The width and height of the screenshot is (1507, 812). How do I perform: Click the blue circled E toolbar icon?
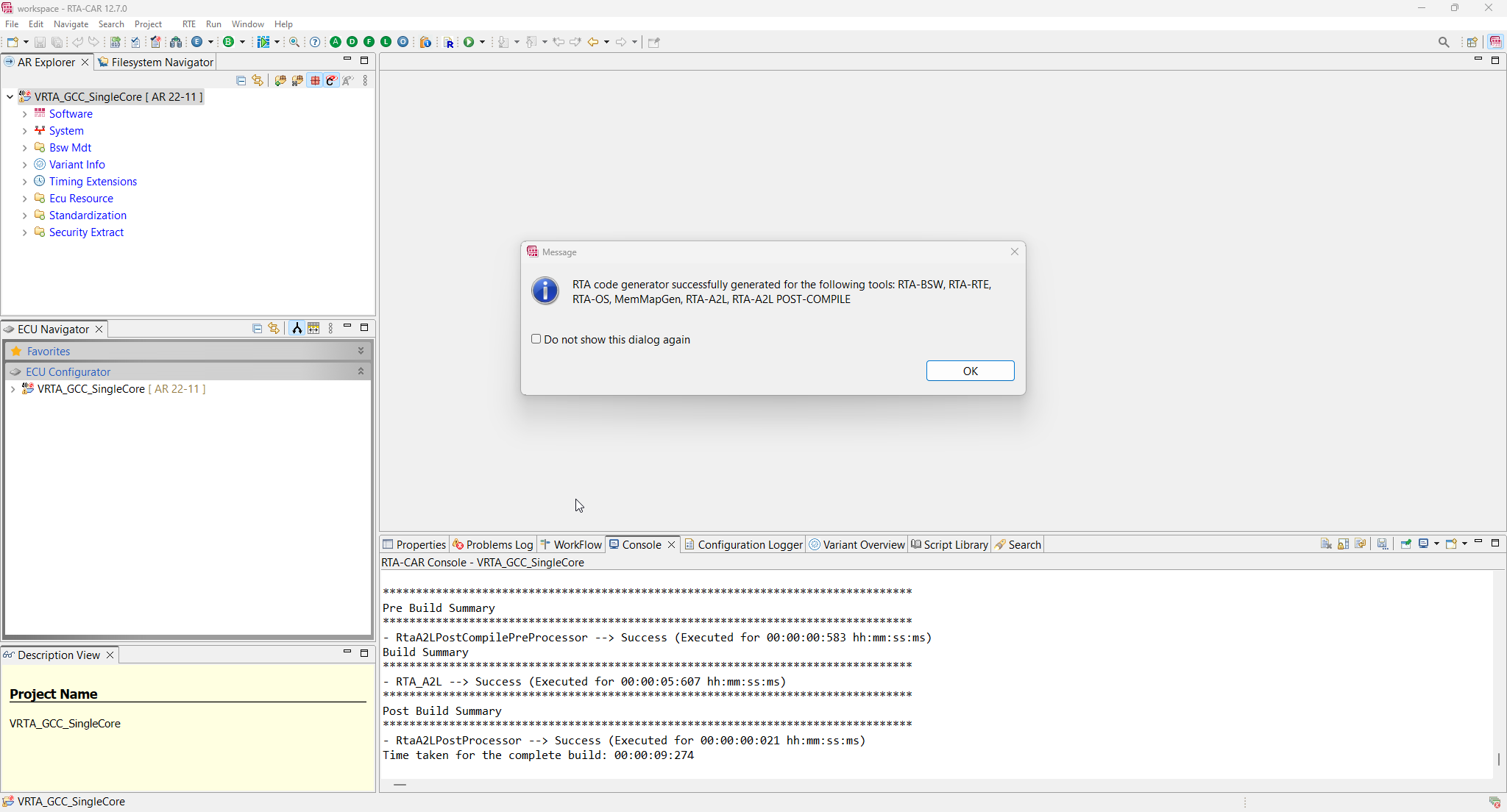197,42
